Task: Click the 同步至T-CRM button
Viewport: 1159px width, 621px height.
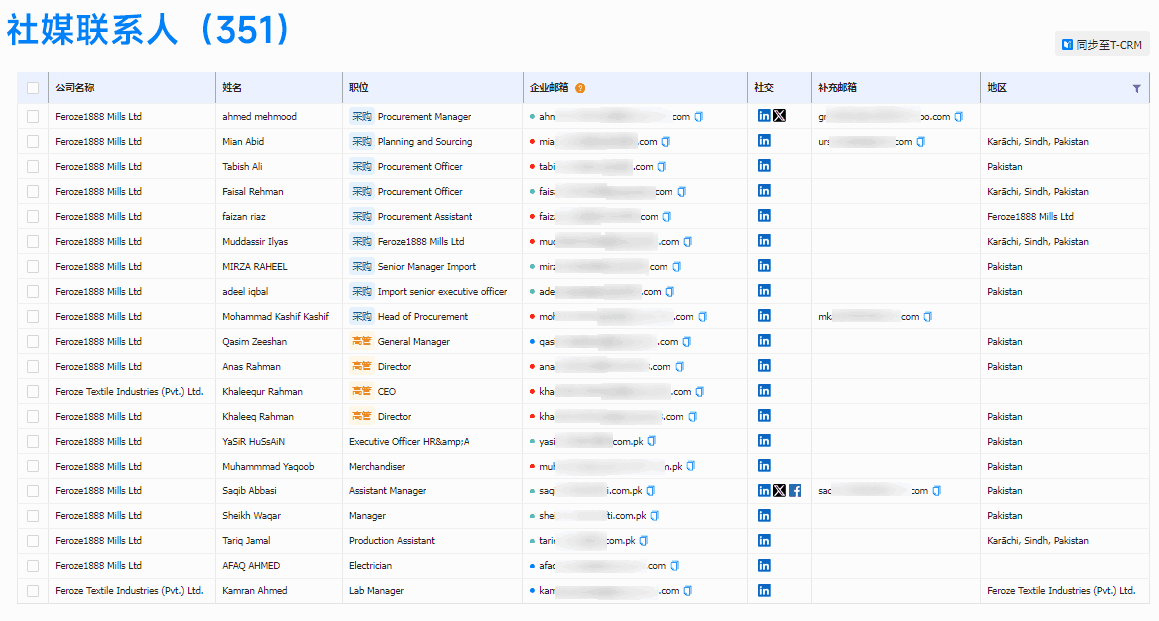Action: click(1102, 45)
